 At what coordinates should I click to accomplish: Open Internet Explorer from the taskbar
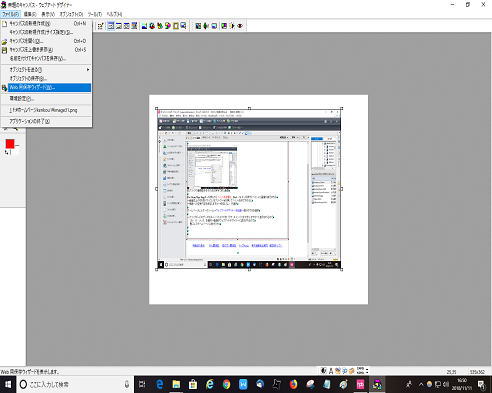210,385
